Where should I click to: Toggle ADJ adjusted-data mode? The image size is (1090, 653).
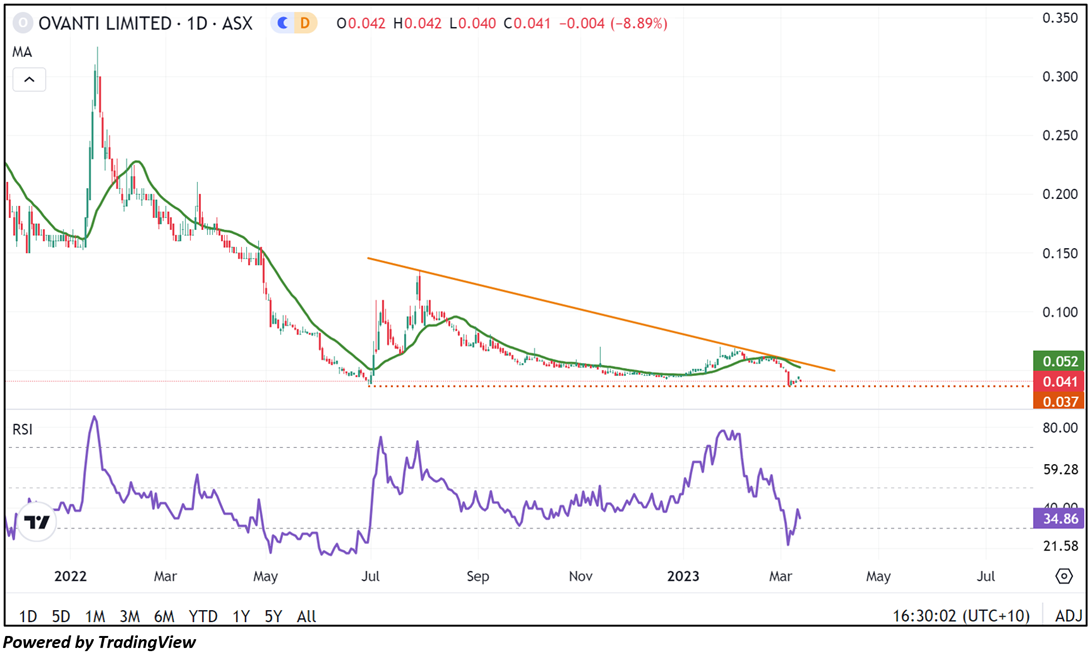[1068, 615]
